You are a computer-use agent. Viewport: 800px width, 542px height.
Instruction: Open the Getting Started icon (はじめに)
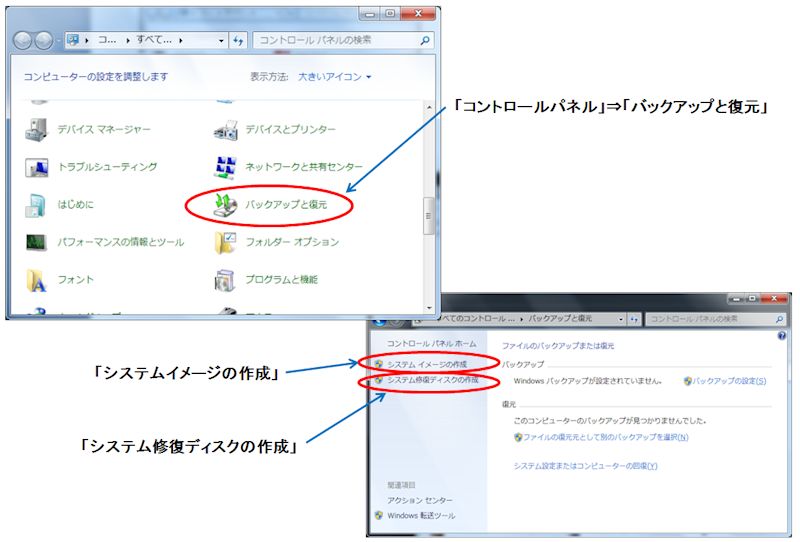(x=36, y=205)
